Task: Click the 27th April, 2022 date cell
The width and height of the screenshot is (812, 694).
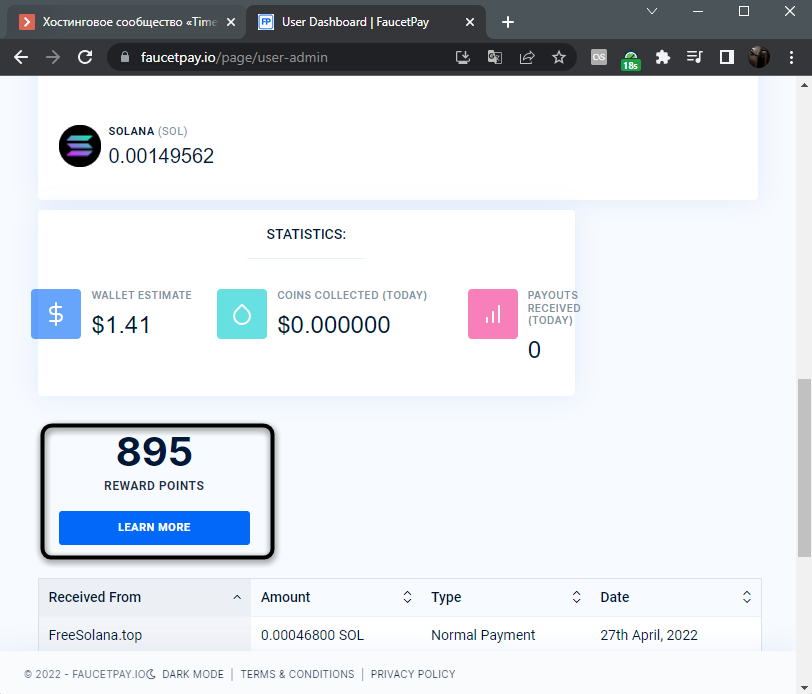Action: click(649, 635)
